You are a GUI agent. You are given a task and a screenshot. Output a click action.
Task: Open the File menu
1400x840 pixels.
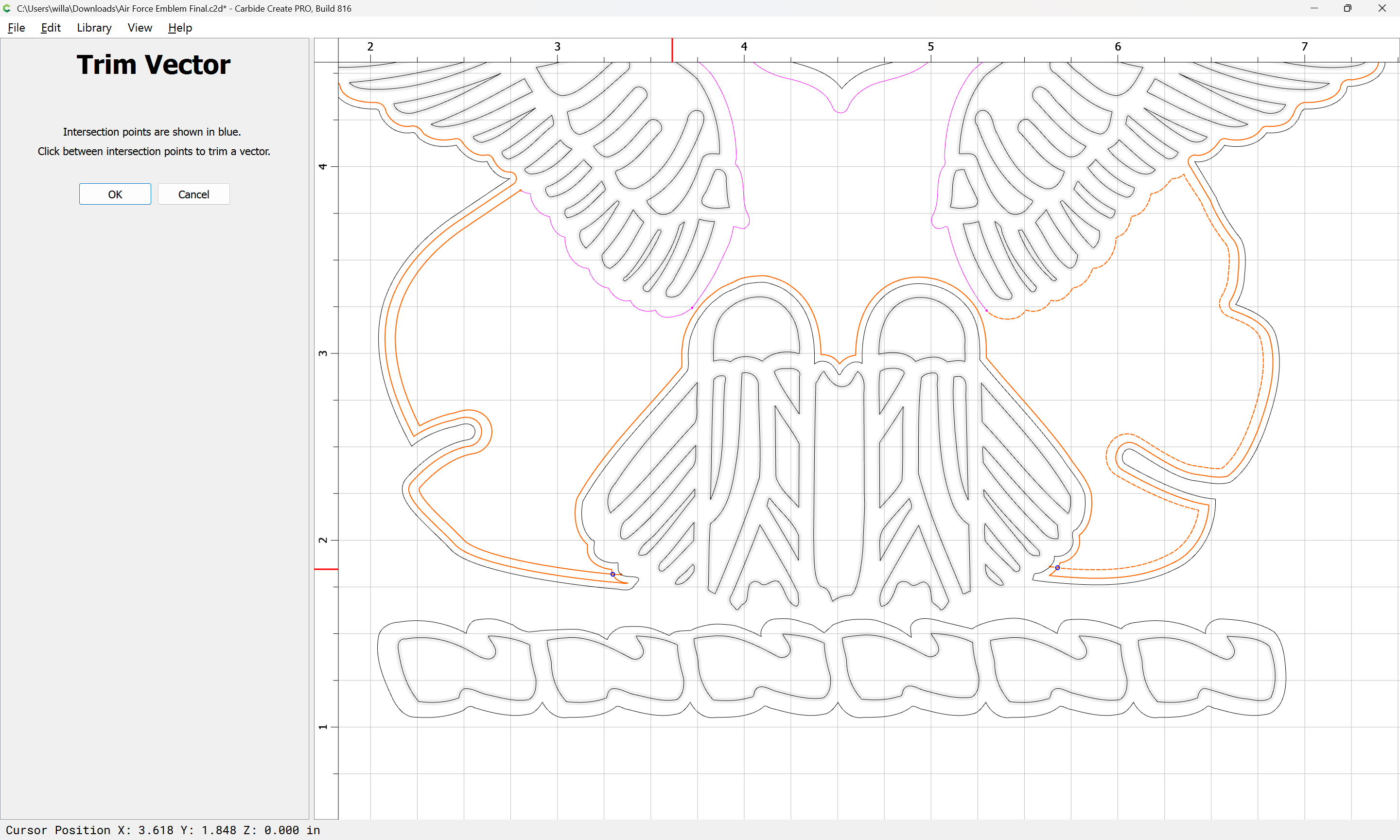coord(17,28)
